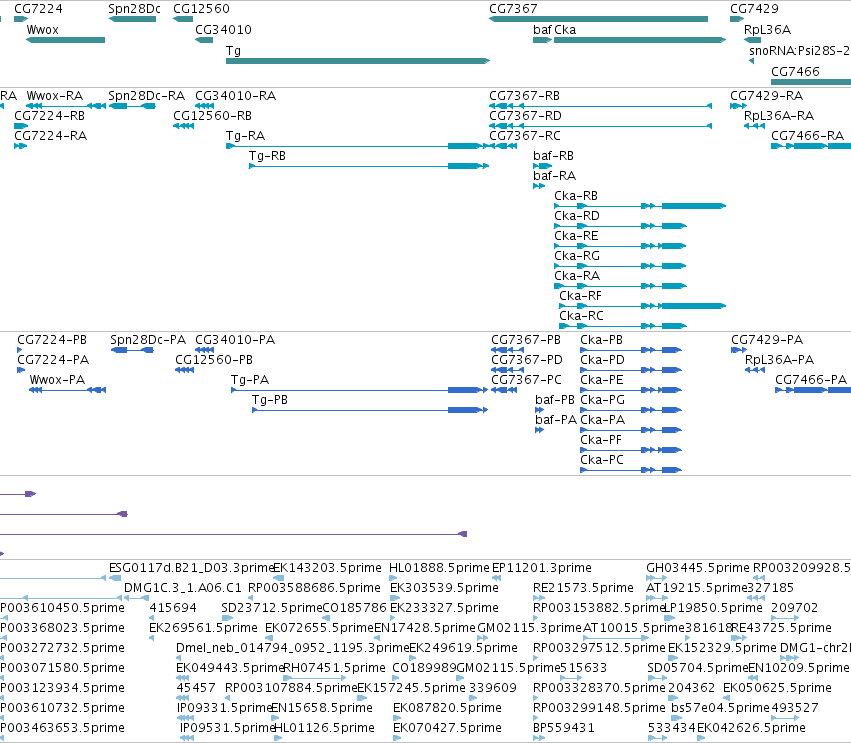Select the Cka-RF transcript label
Screen dimensions: 851x743
pos(580,296)
